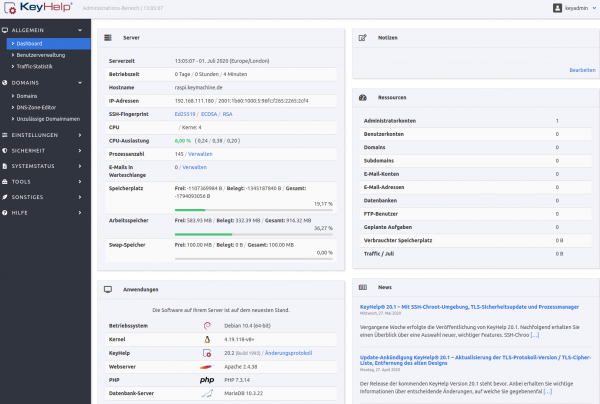Click the MariaDB 10.3.22 version text
Viewport: 600px width, 404px height.
point(243,393)
